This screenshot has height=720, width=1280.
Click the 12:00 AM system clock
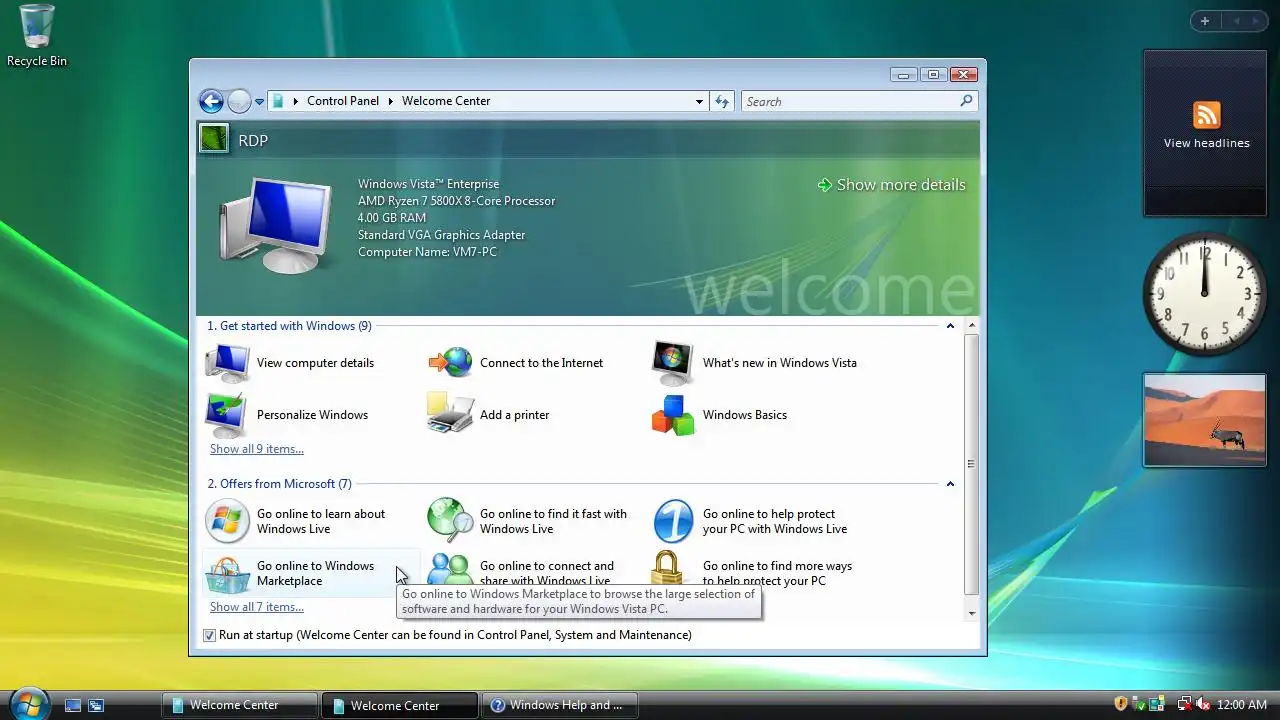point(1242,705)
